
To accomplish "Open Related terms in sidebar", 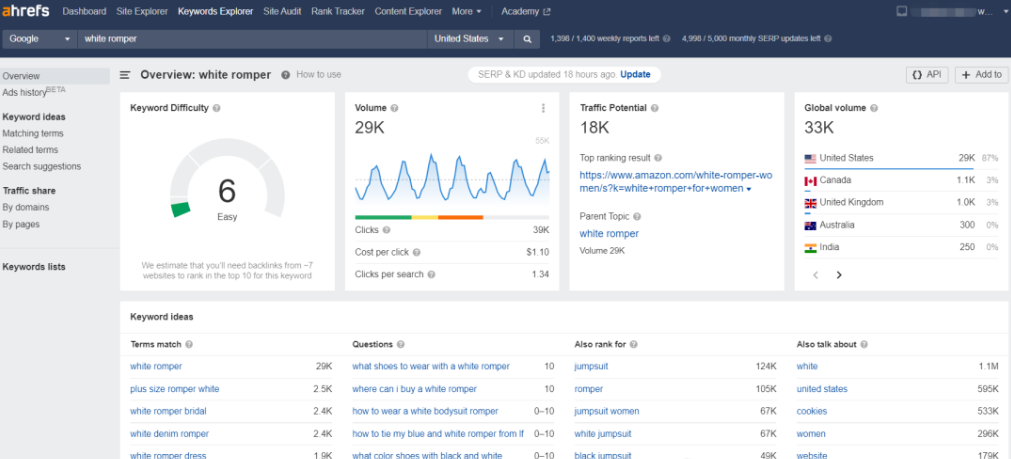I will [x=30, y=150].
